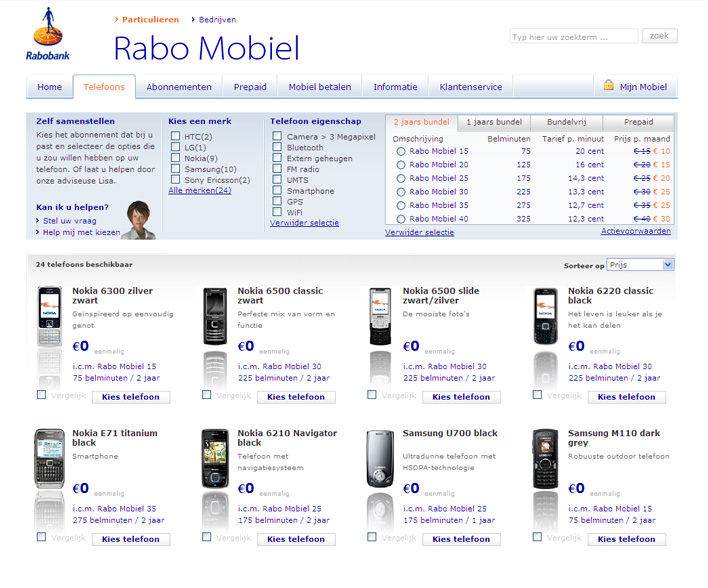The height and width of the screenshot is (588, 708).
Task: Select the Rabo Mobiel 35 radio button
Action: pyautogui.click(x=401, y=205)
